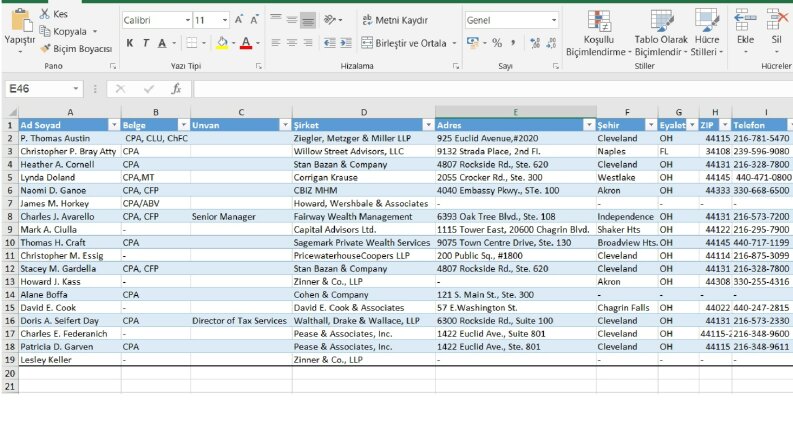This screenshot has width=793, height=446.
Task: Open Adres filter dropdown
Action: point(589,125)
